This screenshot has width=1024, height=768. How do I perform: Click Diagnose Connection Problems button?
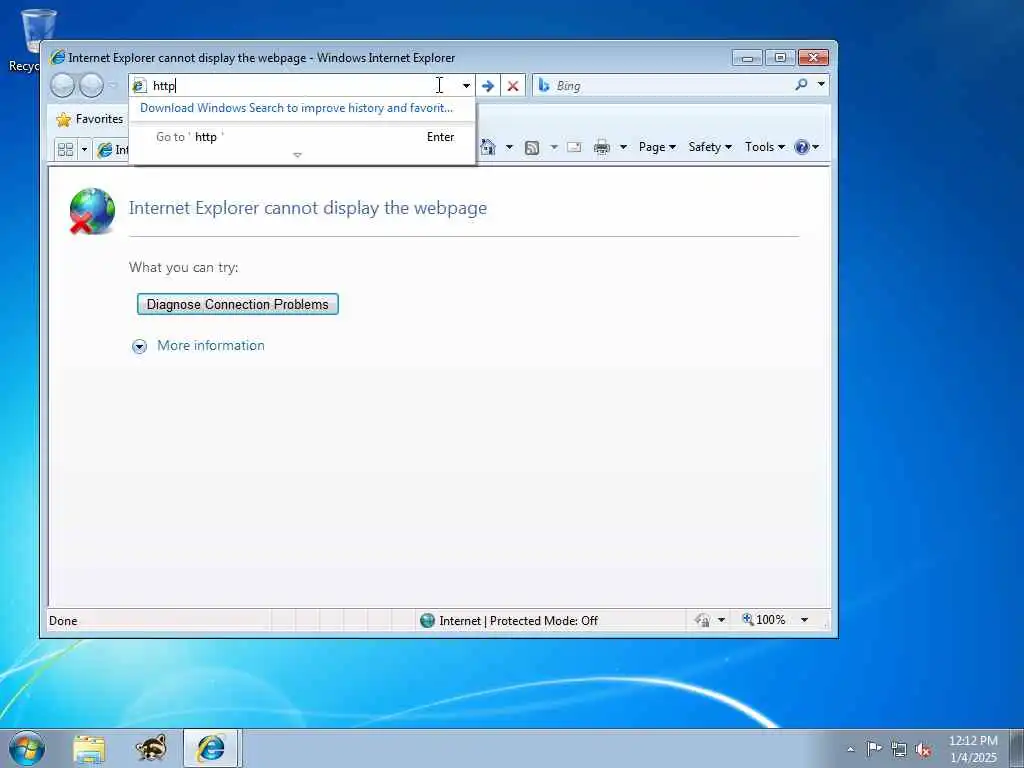point(238,304)
